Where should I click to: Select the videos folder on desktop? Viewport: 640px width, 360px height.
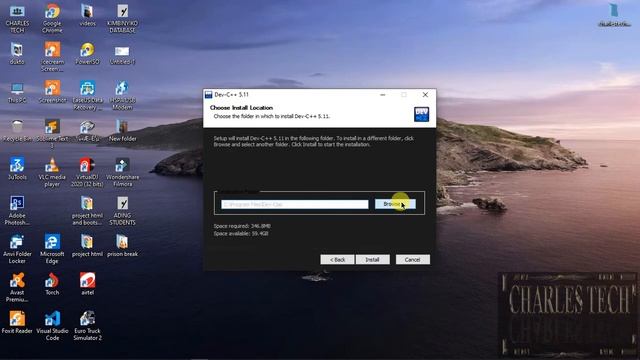[x=87, y=16]
